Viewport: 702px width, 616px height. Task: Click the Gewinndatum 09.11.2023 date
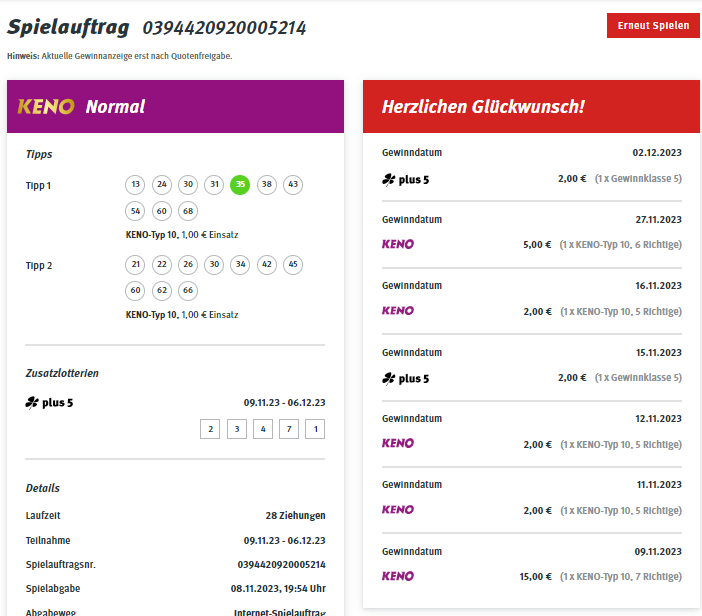[658, 552]
